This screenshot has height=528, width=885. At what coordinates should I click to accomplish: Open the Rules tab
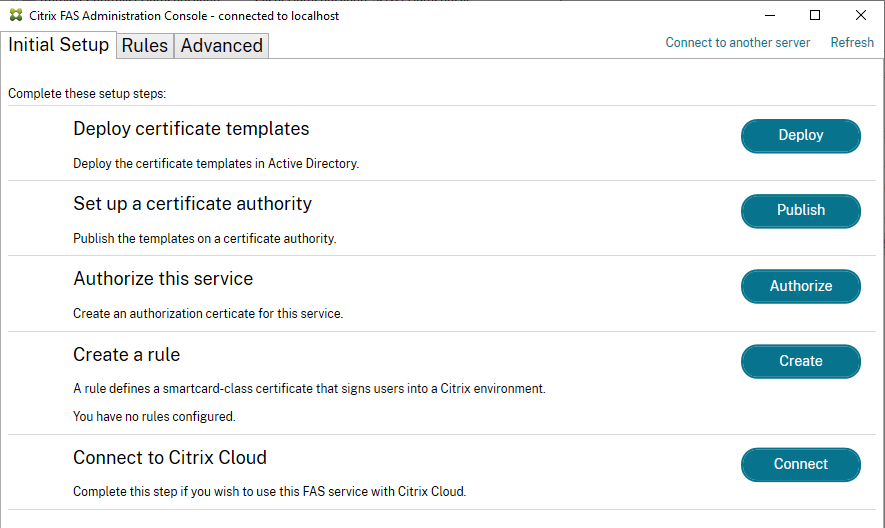(144, 46)
